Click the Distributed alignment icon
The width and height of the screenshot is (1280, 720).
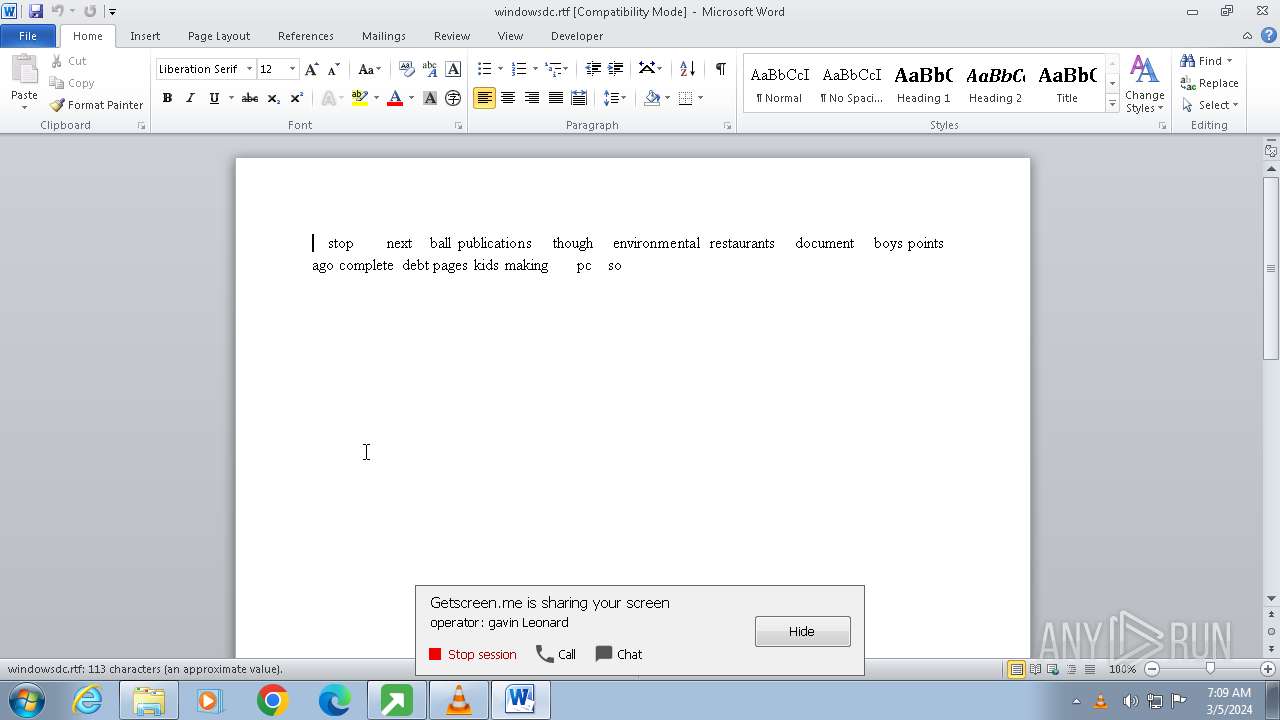(x=578, y=98)
